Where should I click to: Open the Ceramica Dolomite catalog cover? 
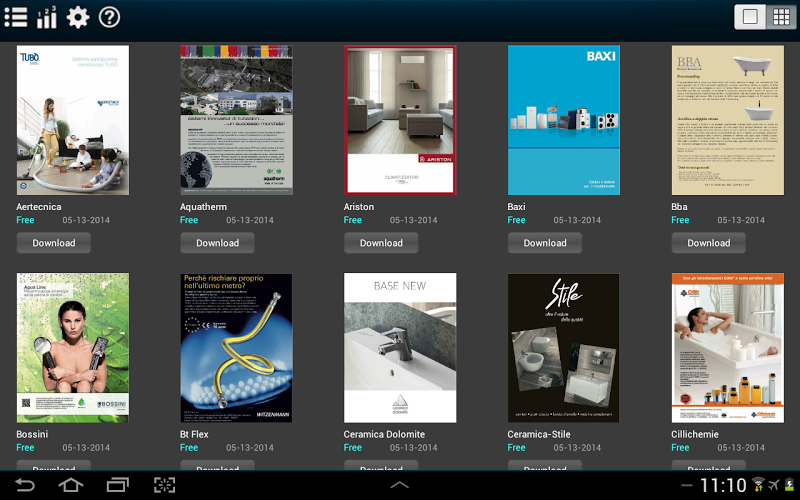(x=400, y=348)
